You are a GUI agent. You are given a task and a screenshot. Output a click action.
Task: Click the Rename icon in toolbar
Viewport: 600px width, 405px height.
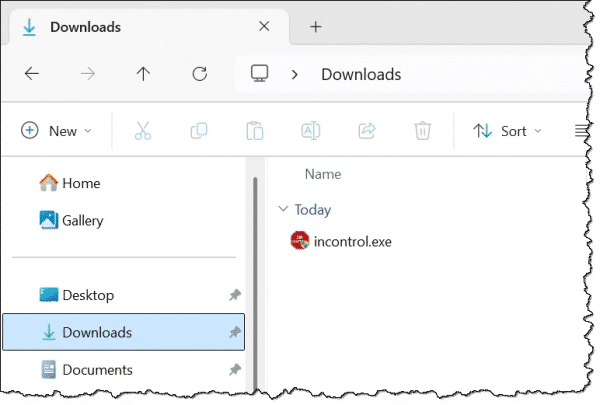pos(311,131)
